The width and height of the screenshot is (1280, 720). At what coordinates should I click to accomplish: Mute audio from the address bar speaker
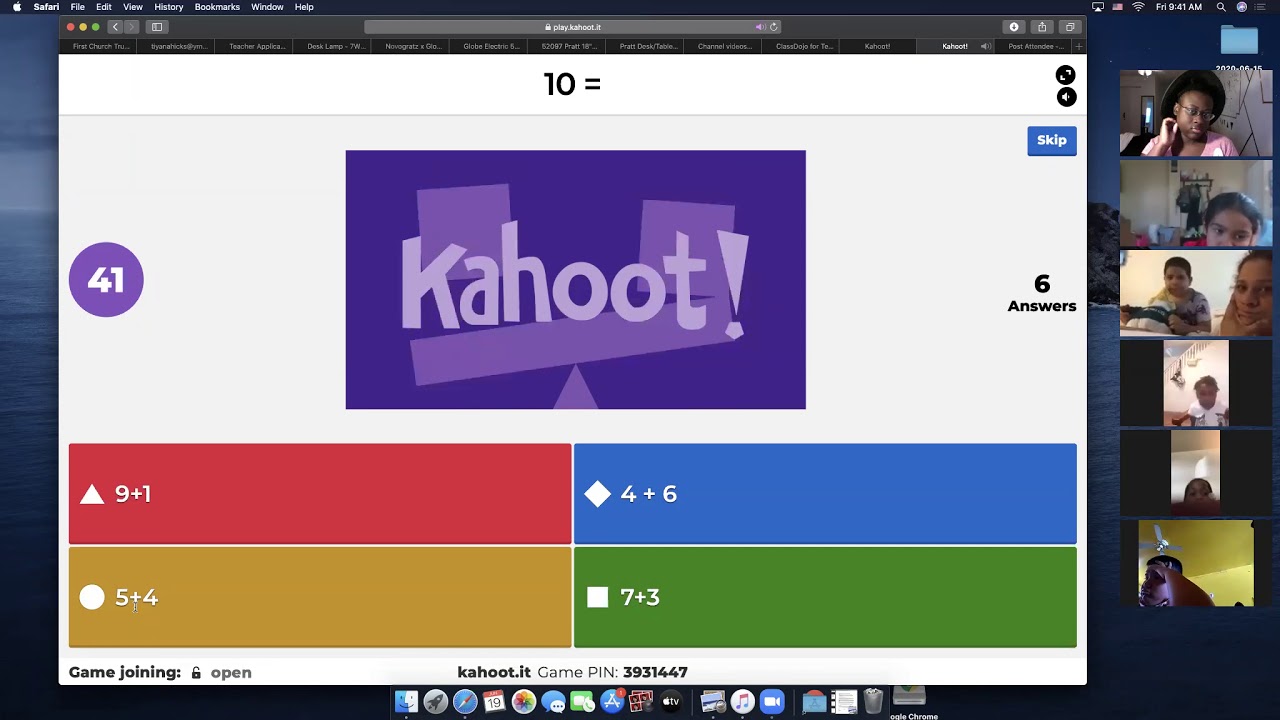[760, 27]
